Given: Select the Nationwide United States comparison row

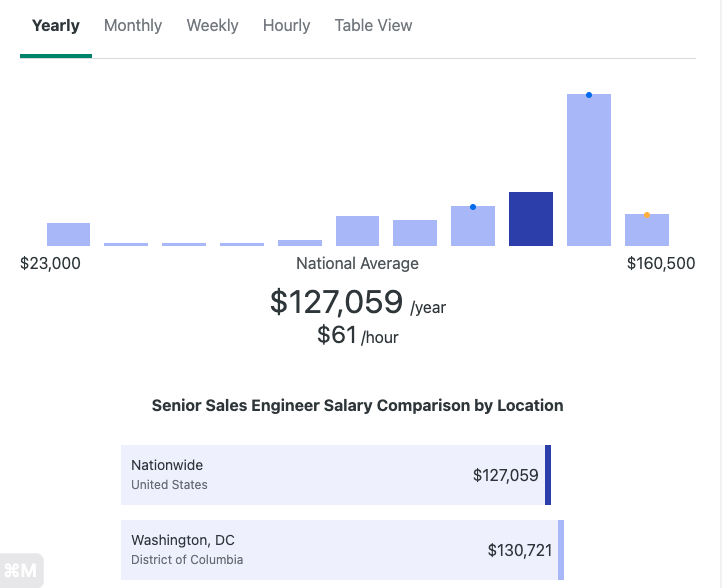Looking at the screenshot, I should click(336, 475).
